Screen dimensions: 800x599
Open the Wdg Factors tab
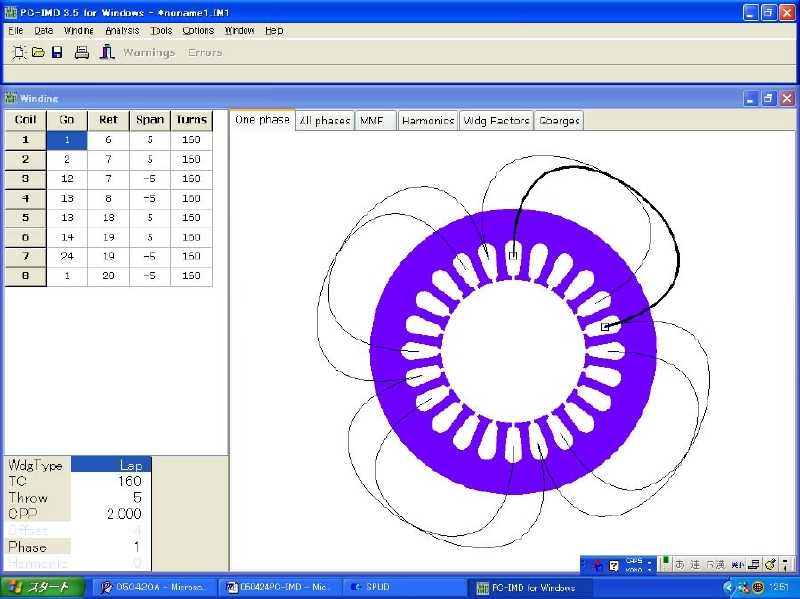click(x=496, y=120)
